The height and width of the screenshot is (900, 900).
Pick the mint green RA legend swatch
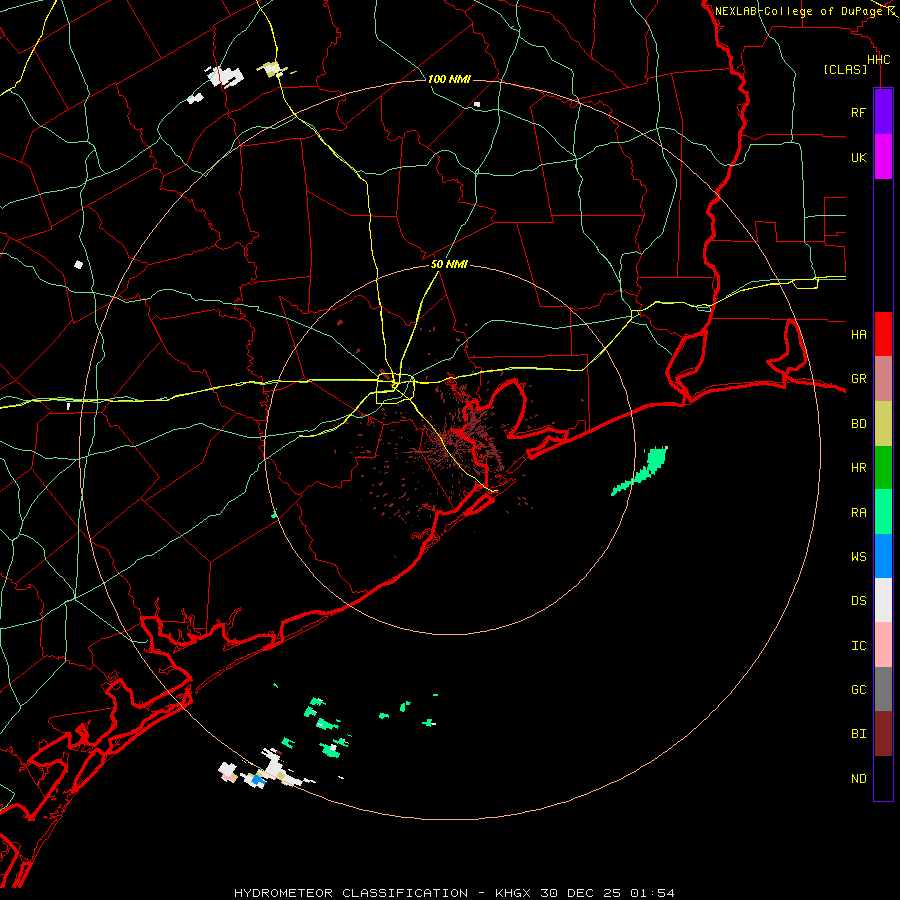883,512
